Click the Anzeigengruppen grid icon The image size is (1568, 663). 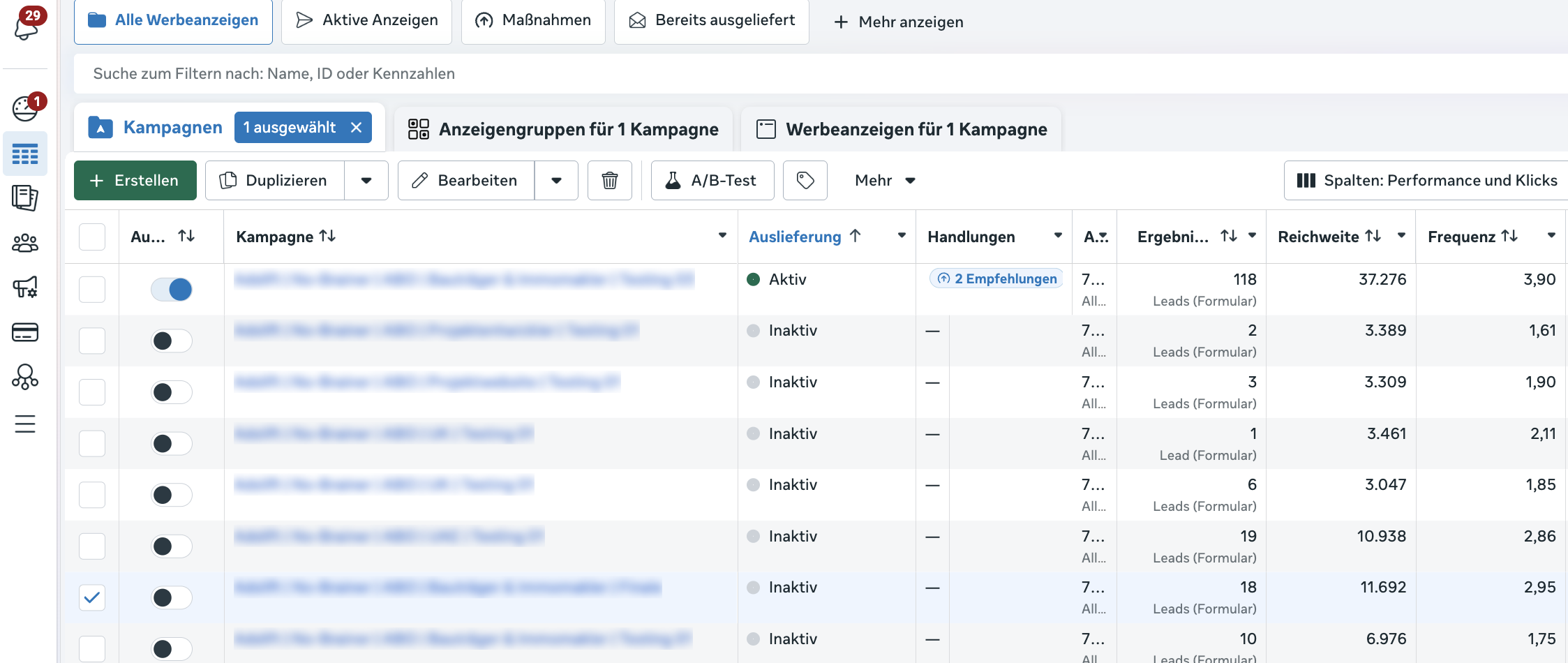click(x=419, y=129)
